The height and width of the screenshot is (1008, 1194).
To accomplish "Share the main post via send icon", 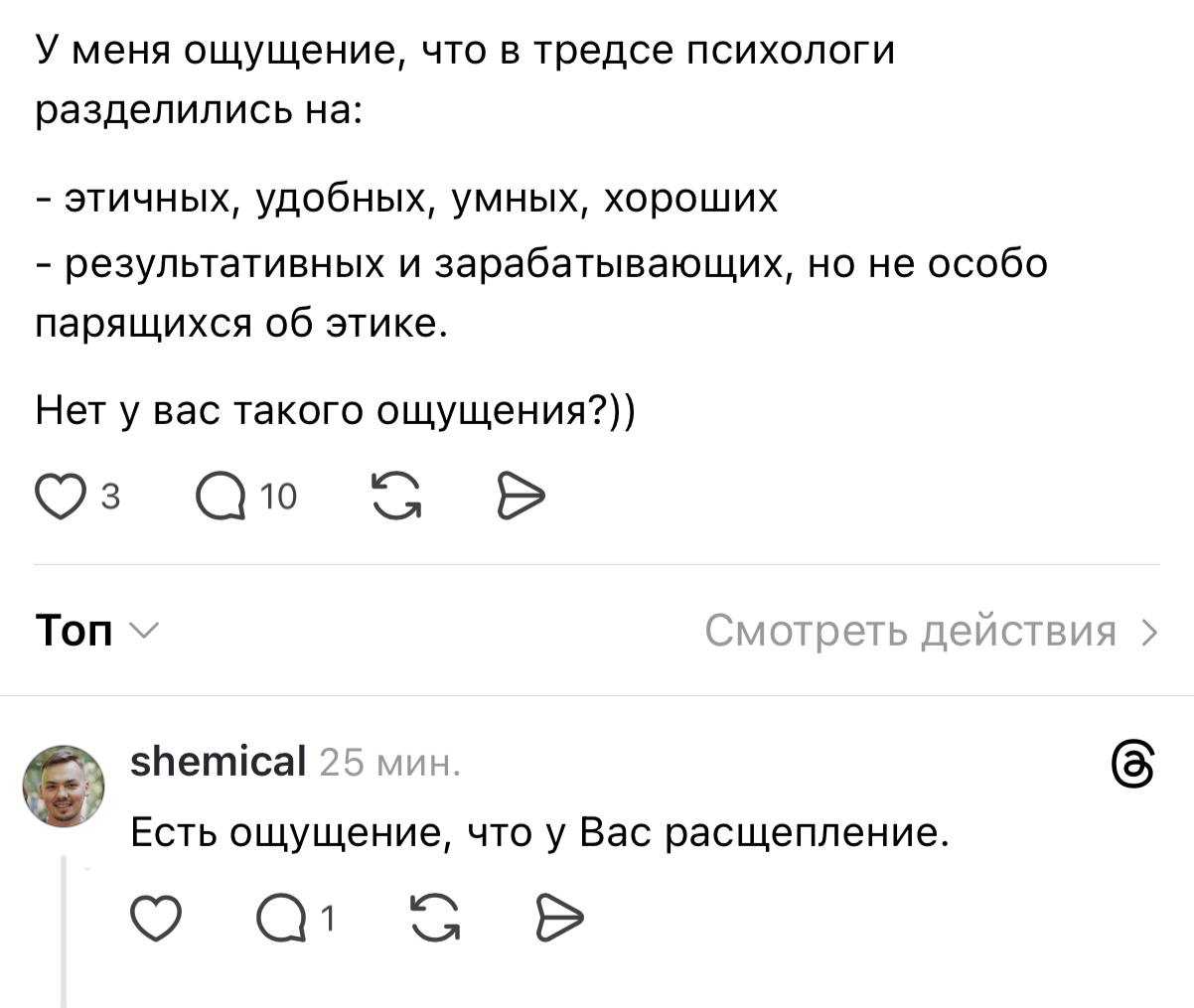I will (519, 496).
